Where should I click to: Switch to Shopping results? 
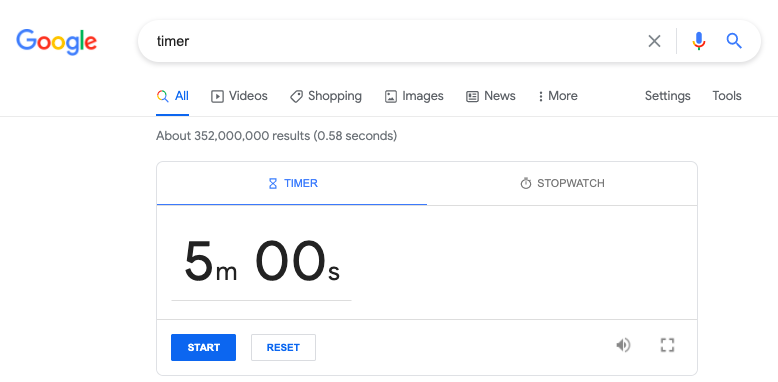[x=326, y=96]
